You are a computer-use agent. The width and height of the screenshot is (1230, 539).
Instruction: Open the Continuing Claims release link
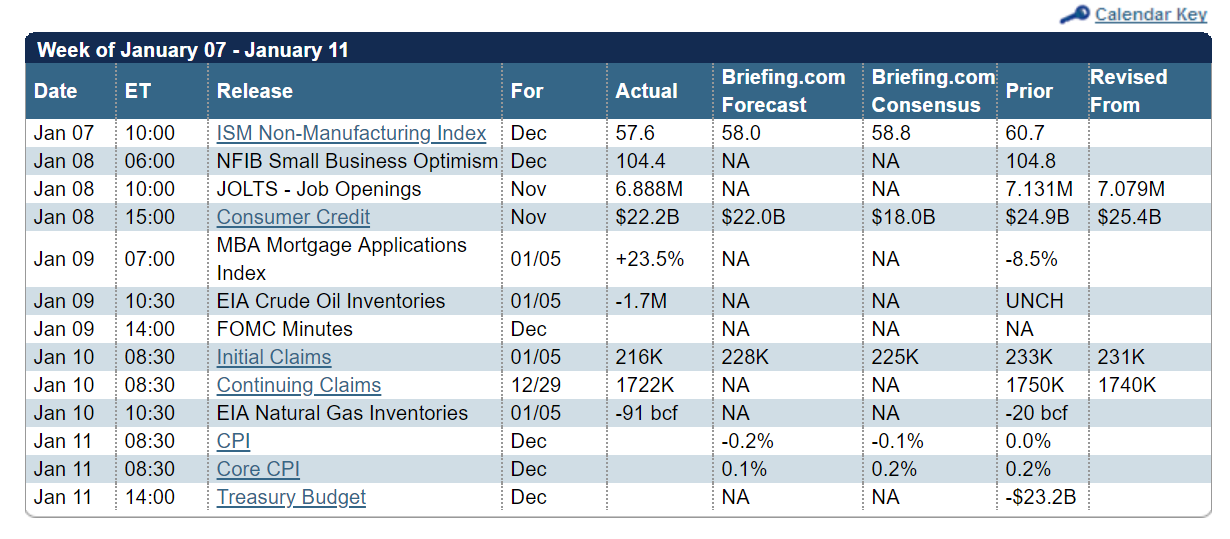pos(299,385)
